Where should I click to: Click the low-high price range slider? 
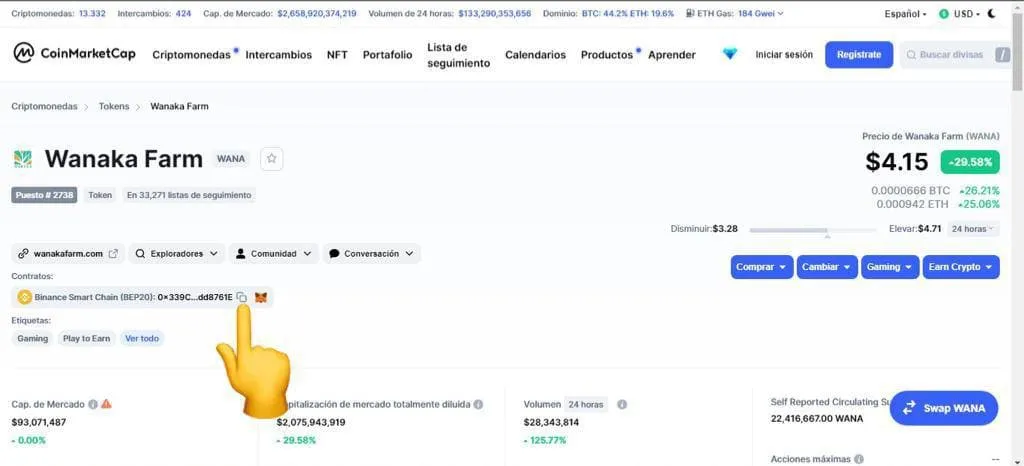[812, 230]
